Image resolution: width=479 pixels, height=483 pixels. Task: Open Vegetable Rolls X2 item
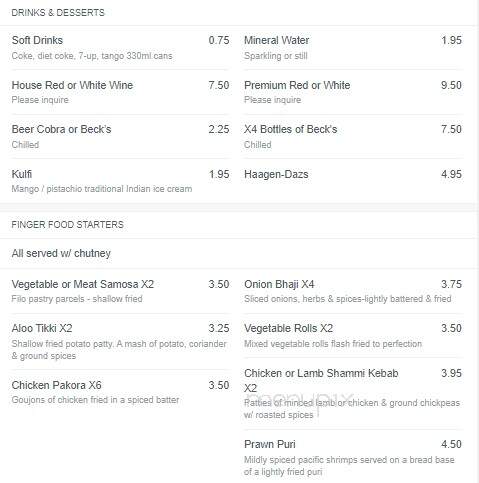click(353, 336)
